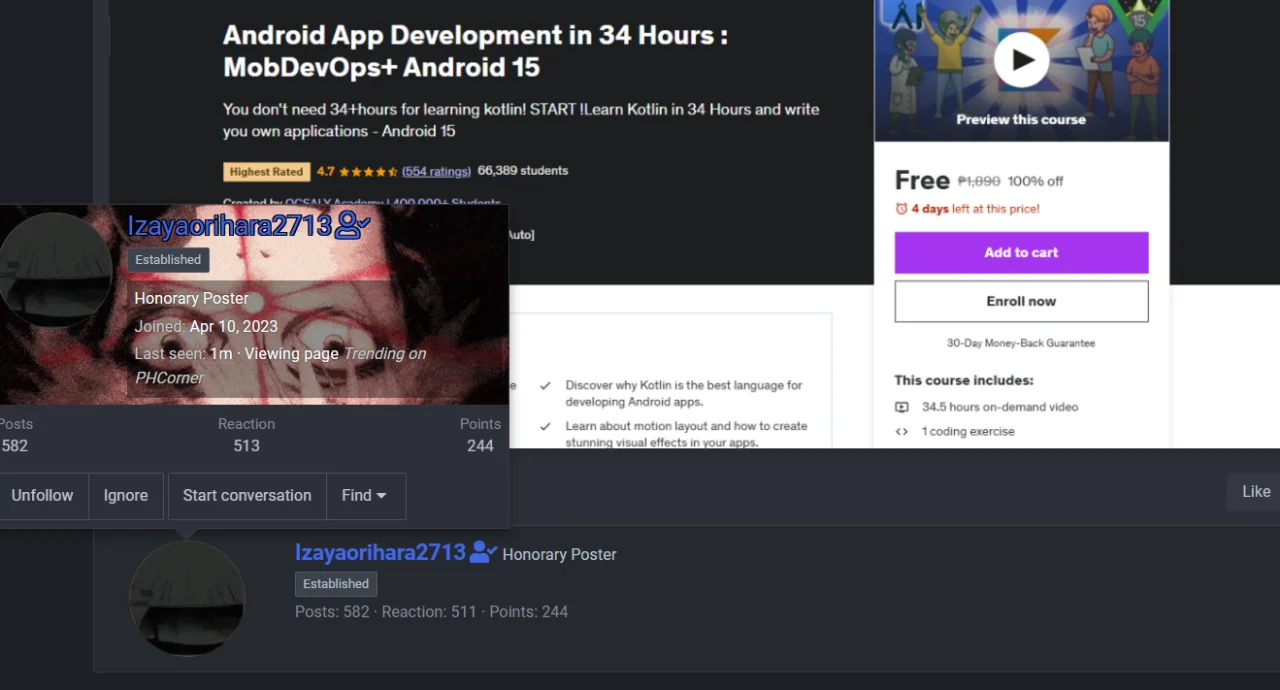The width and height of the screenshot is (1280, 690).
Task: Click Honorary Poster title next to post username
Action: [x=559, y=554]
